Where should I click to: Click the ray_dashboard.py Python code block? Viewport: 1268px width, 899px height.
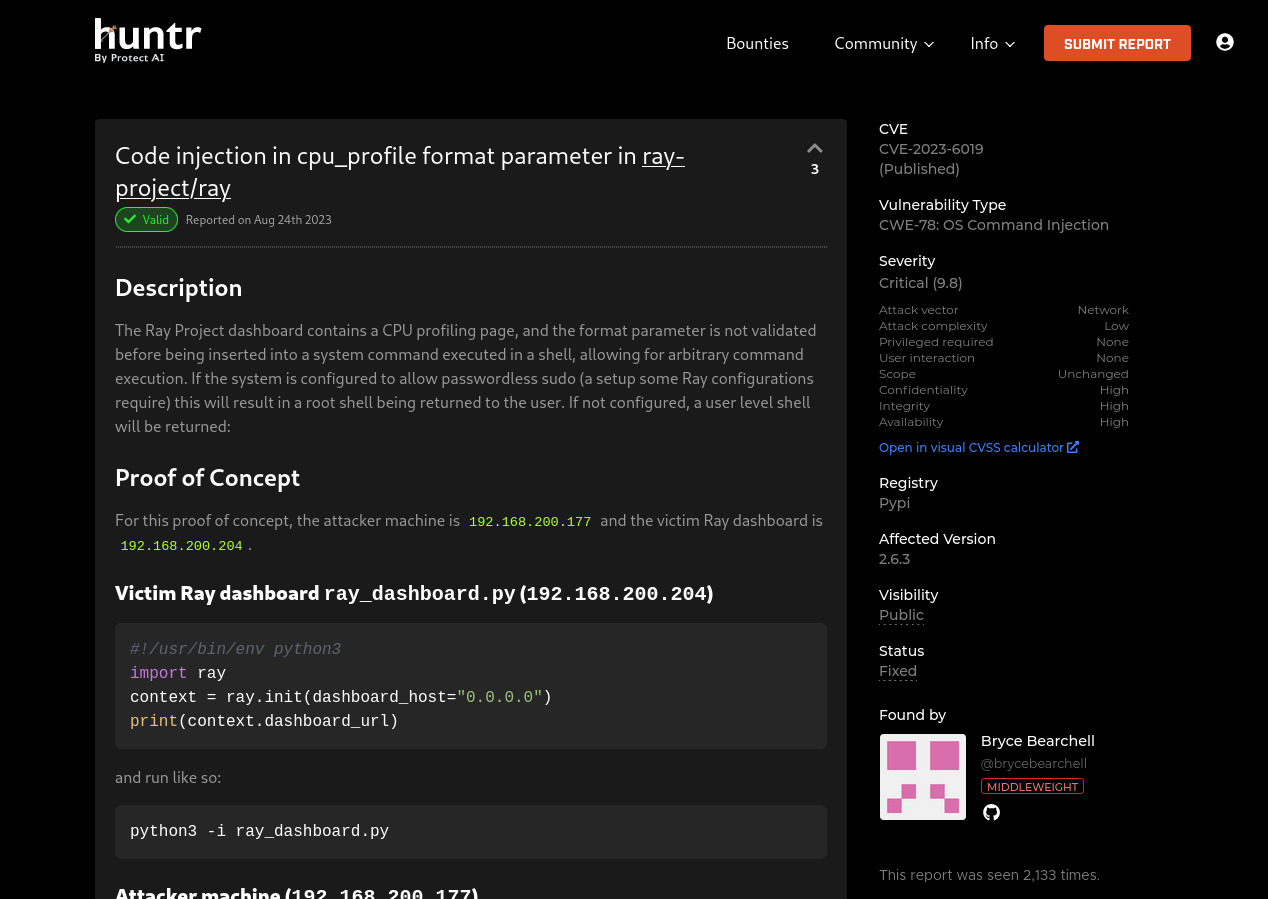471,686
